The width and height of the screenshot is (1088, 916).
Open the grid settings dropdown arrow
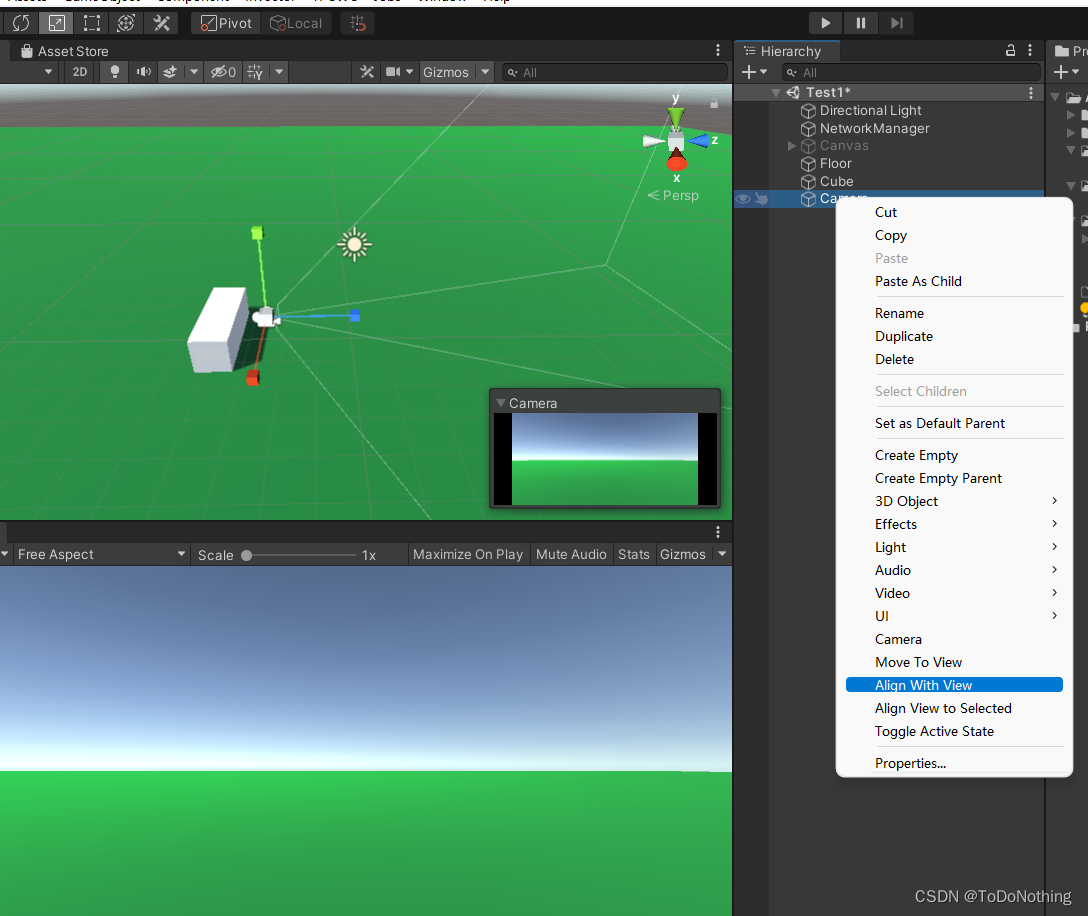(279, 71)
